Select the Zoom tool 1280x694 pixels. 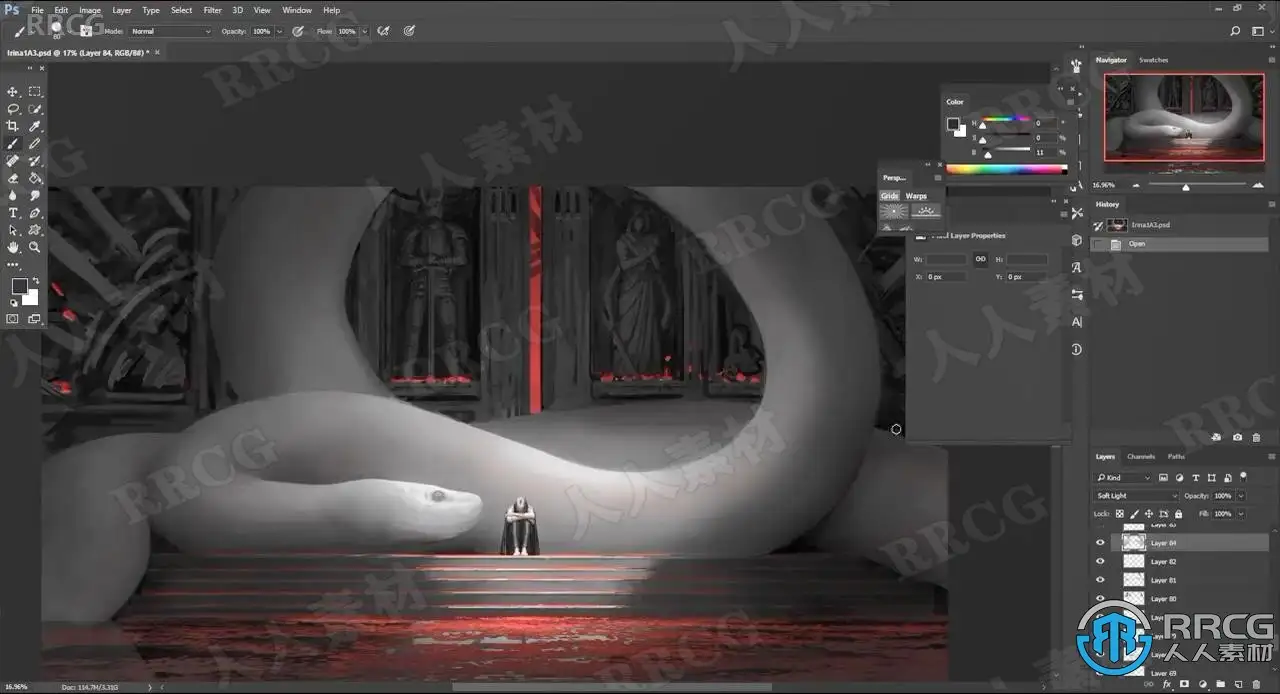click(35, 247)
